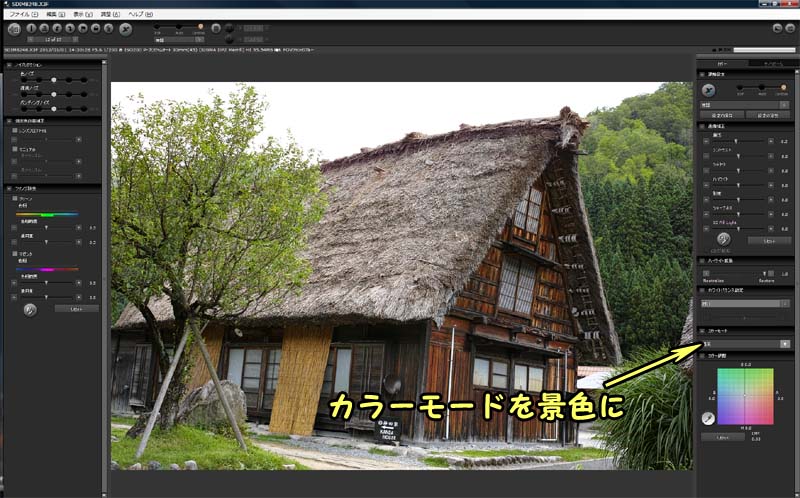The image size is (800, 498).
Task: Click the second icon at top-right of toolbar
Action: 789,28
